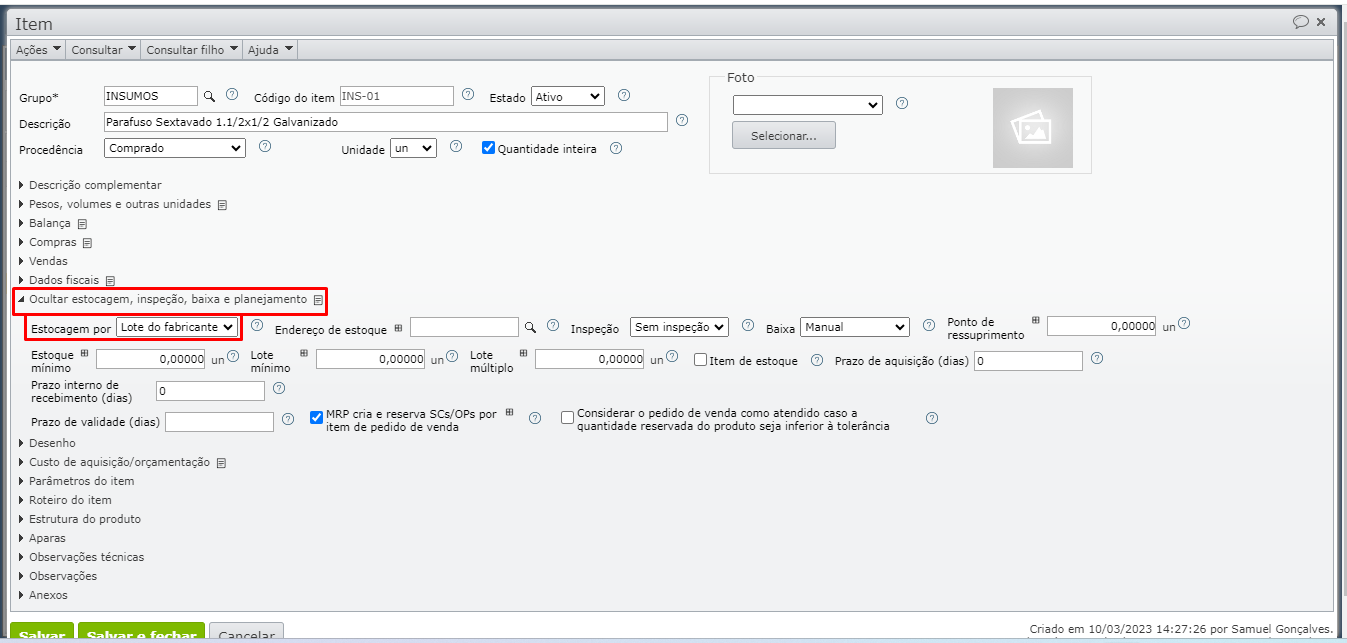Open help icon next to Procedência dropdown
1347x643 pixels.
click(x=265, y=146)
